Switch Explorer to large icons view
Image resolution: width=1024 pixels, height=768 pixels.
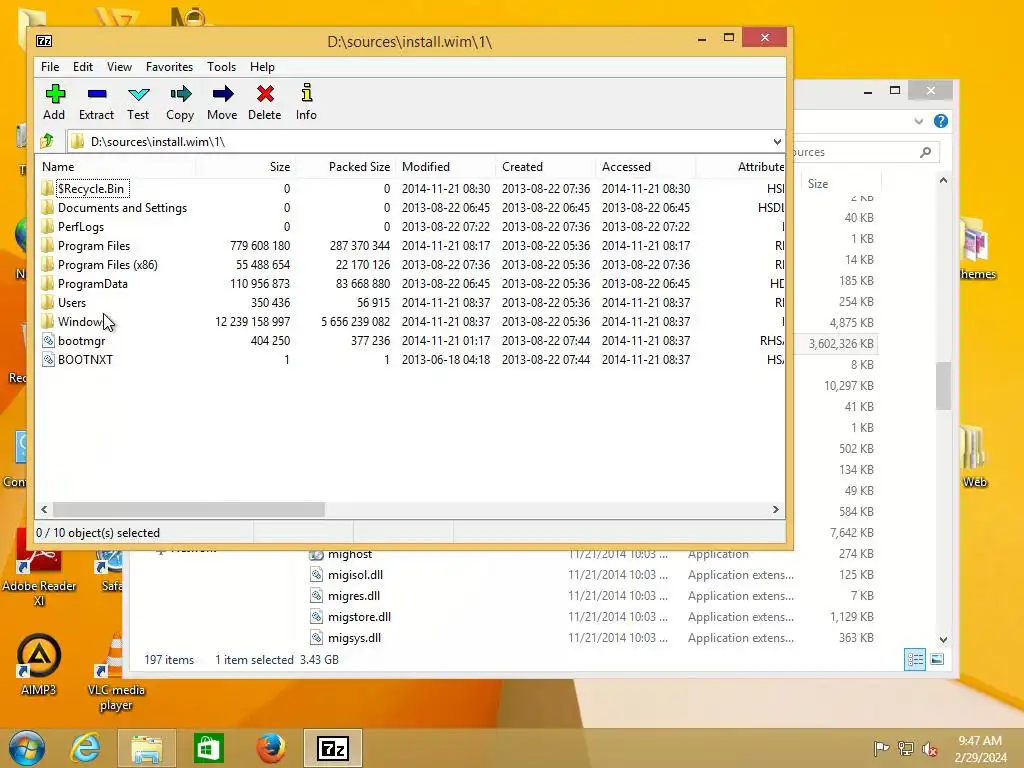937,659
